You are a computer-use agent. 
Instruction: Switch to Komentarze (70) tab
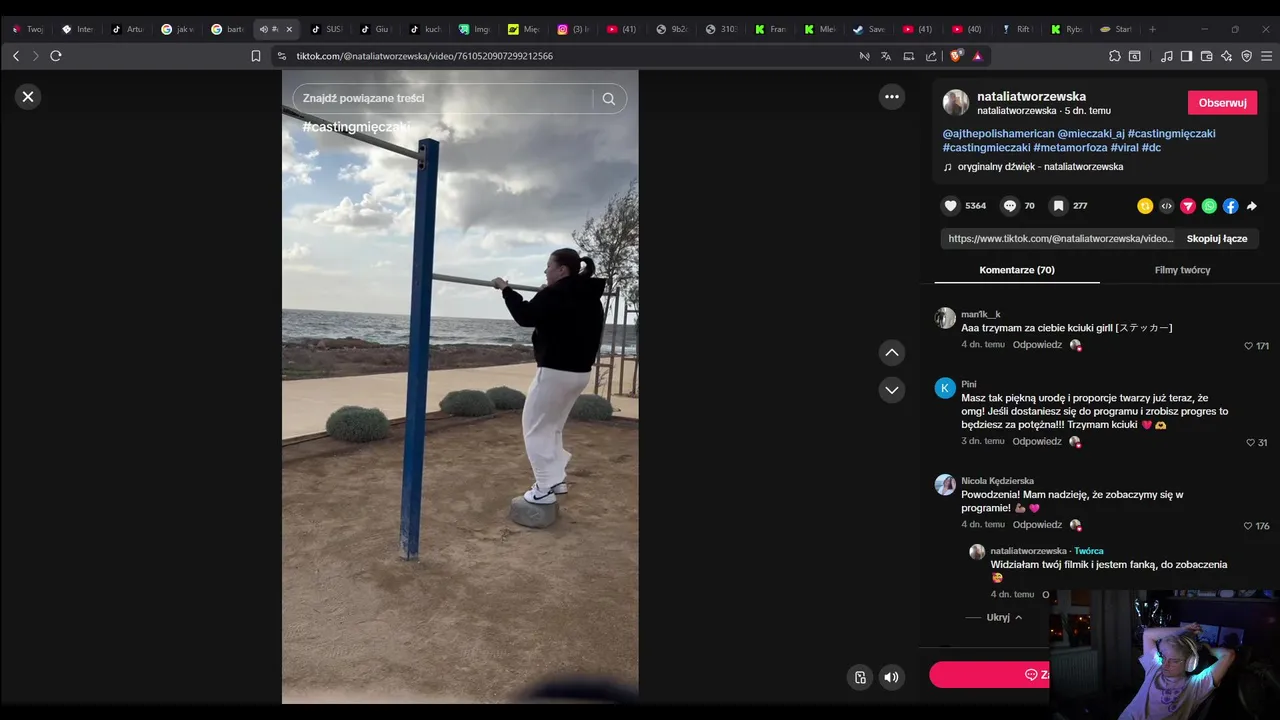click(x=1017, y=270)
